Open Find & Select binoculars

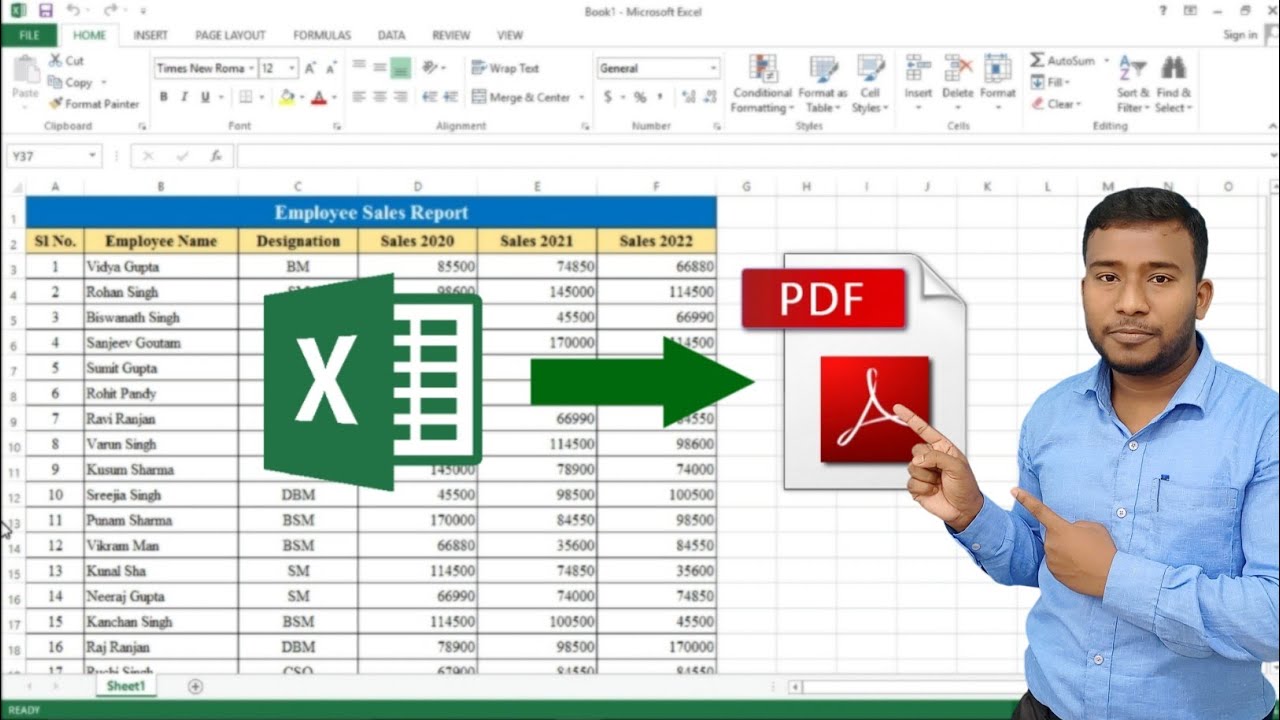click(x=1173, y=84)
